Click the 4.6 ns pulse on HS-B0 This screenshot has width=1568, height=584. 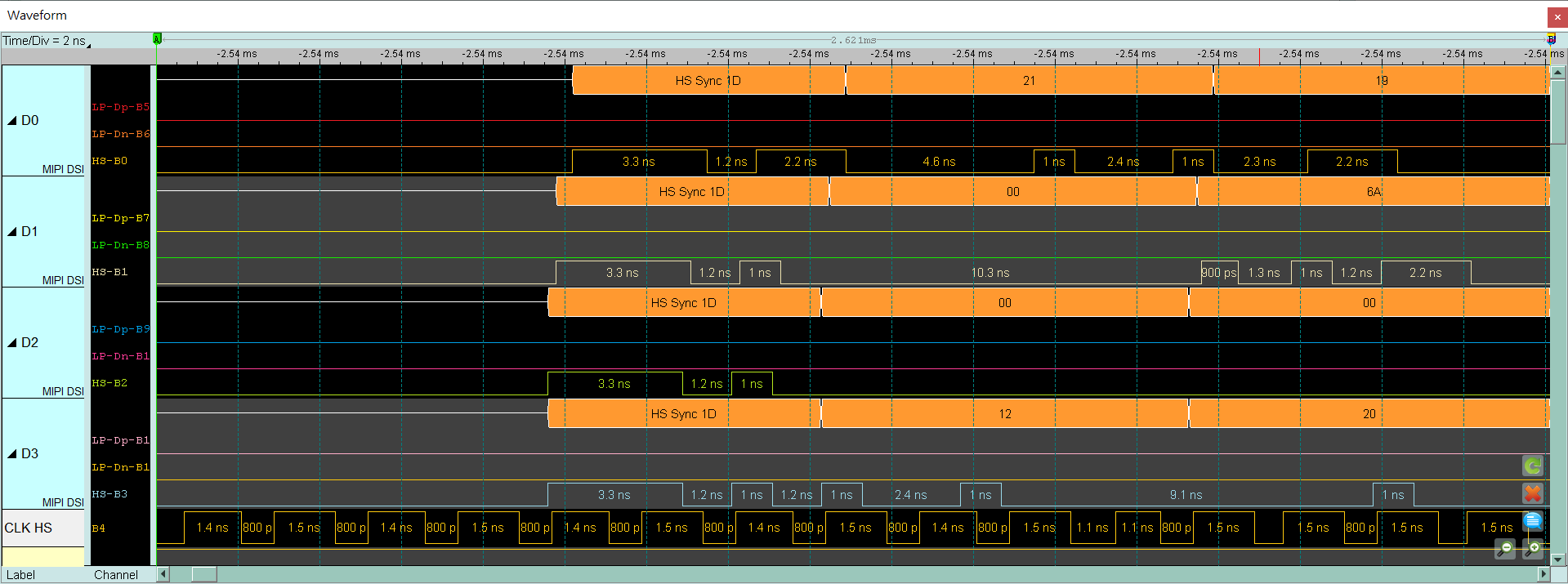940,162
